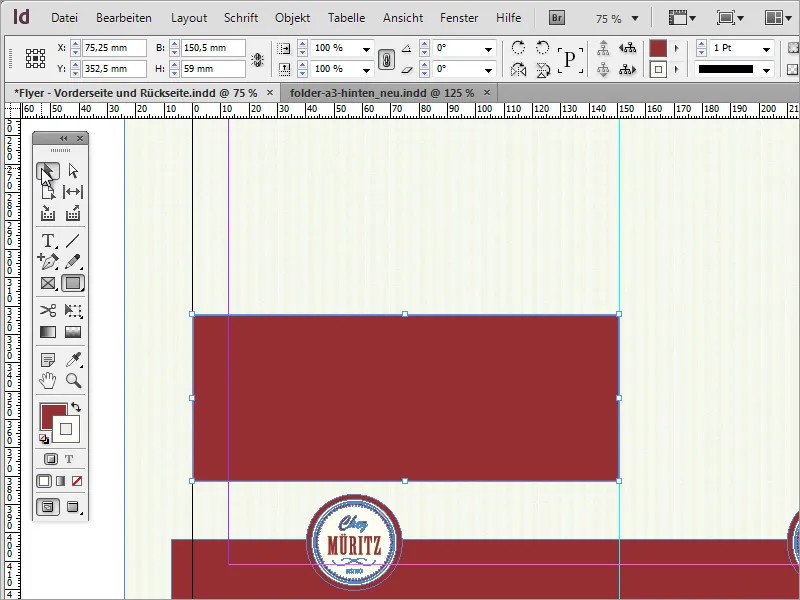The image size is (800, 600).
Task: Open the Arrange Documents dropdown
Action: pos(780,18)
